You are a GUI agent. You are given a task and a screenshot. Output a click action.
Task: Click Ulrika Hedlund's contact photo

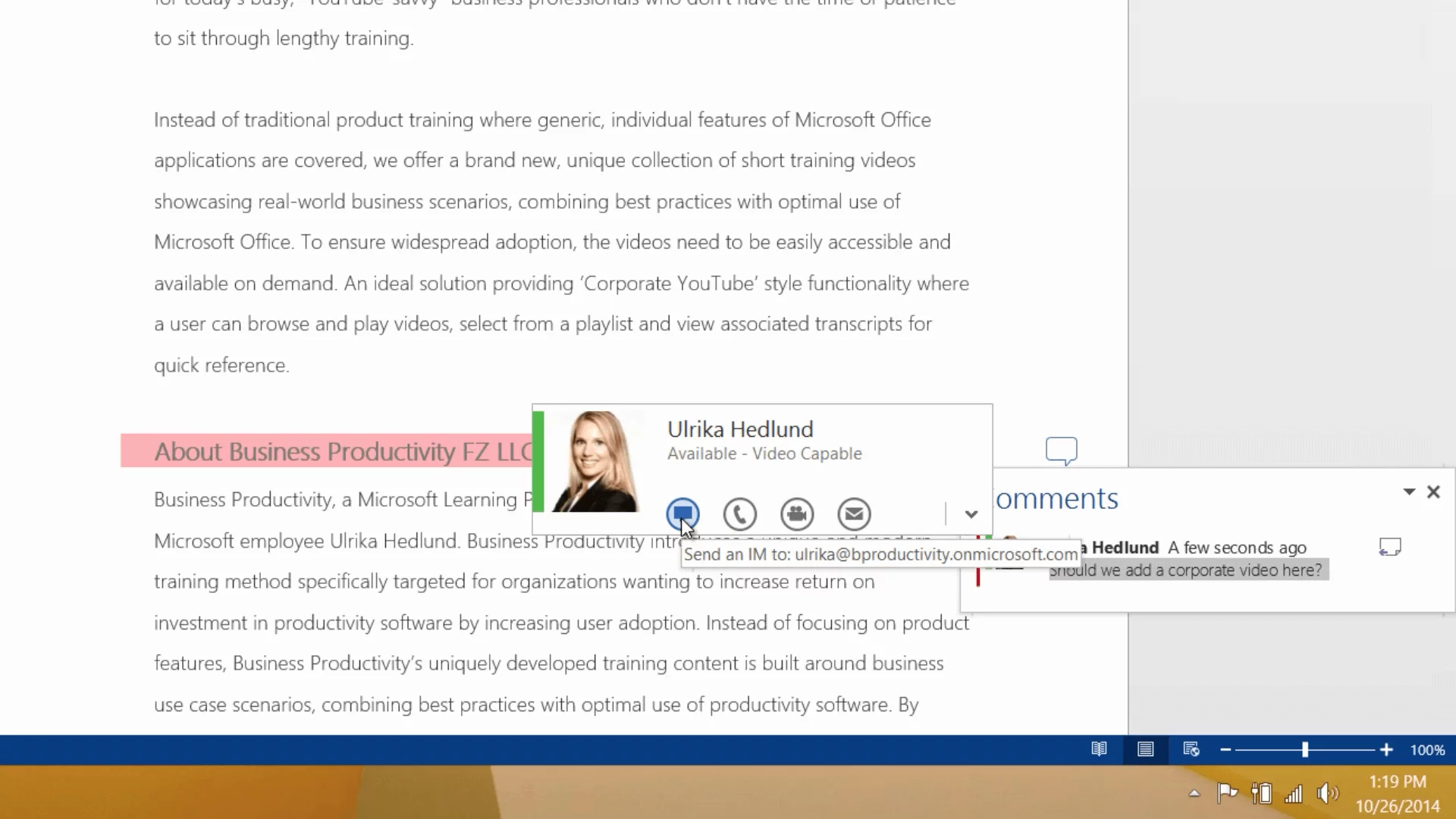coord(595,461)
